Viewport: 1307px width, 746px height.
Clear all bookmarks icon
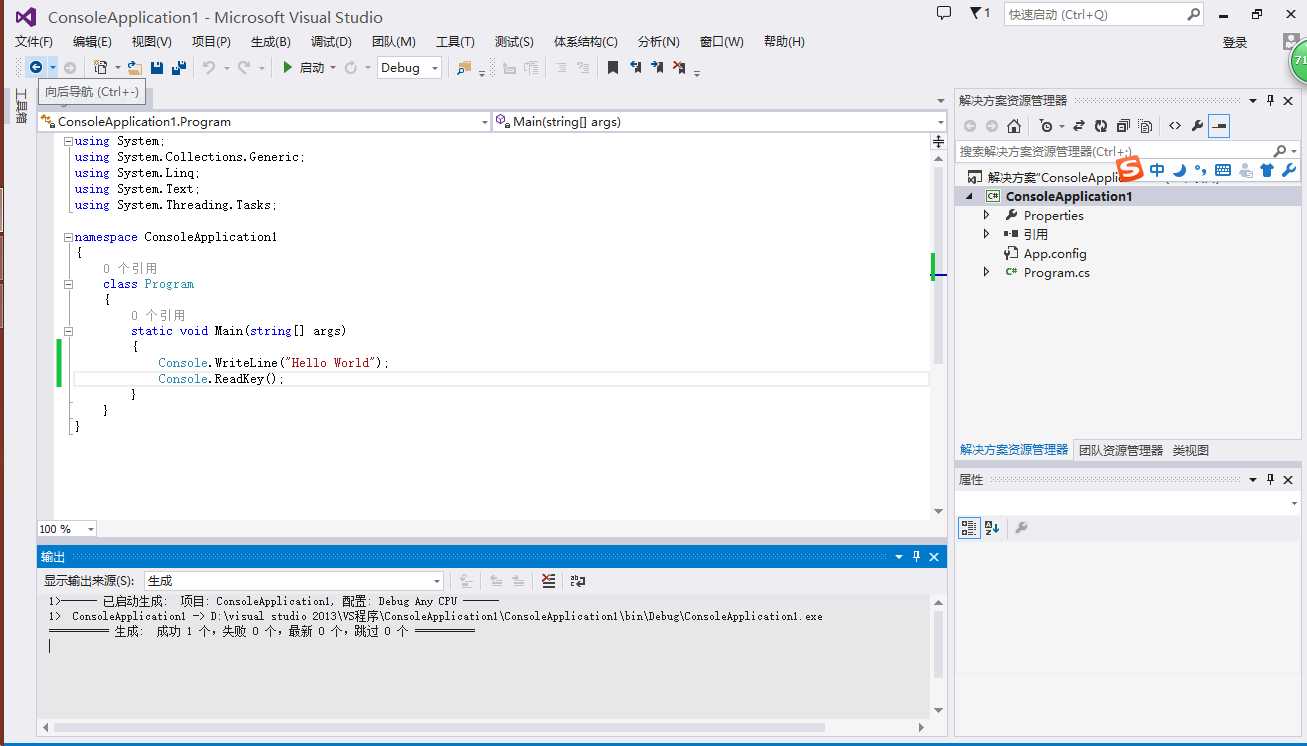click(x=679, y=68)
